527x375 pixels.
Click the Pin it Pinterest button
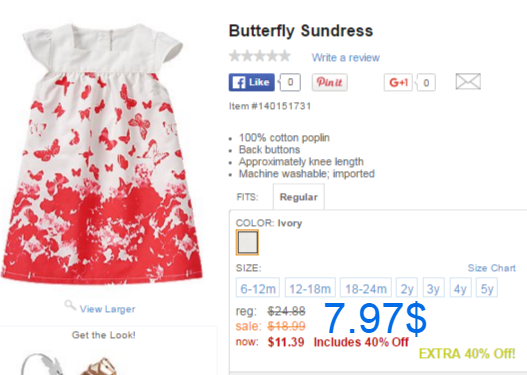[330, 82]
